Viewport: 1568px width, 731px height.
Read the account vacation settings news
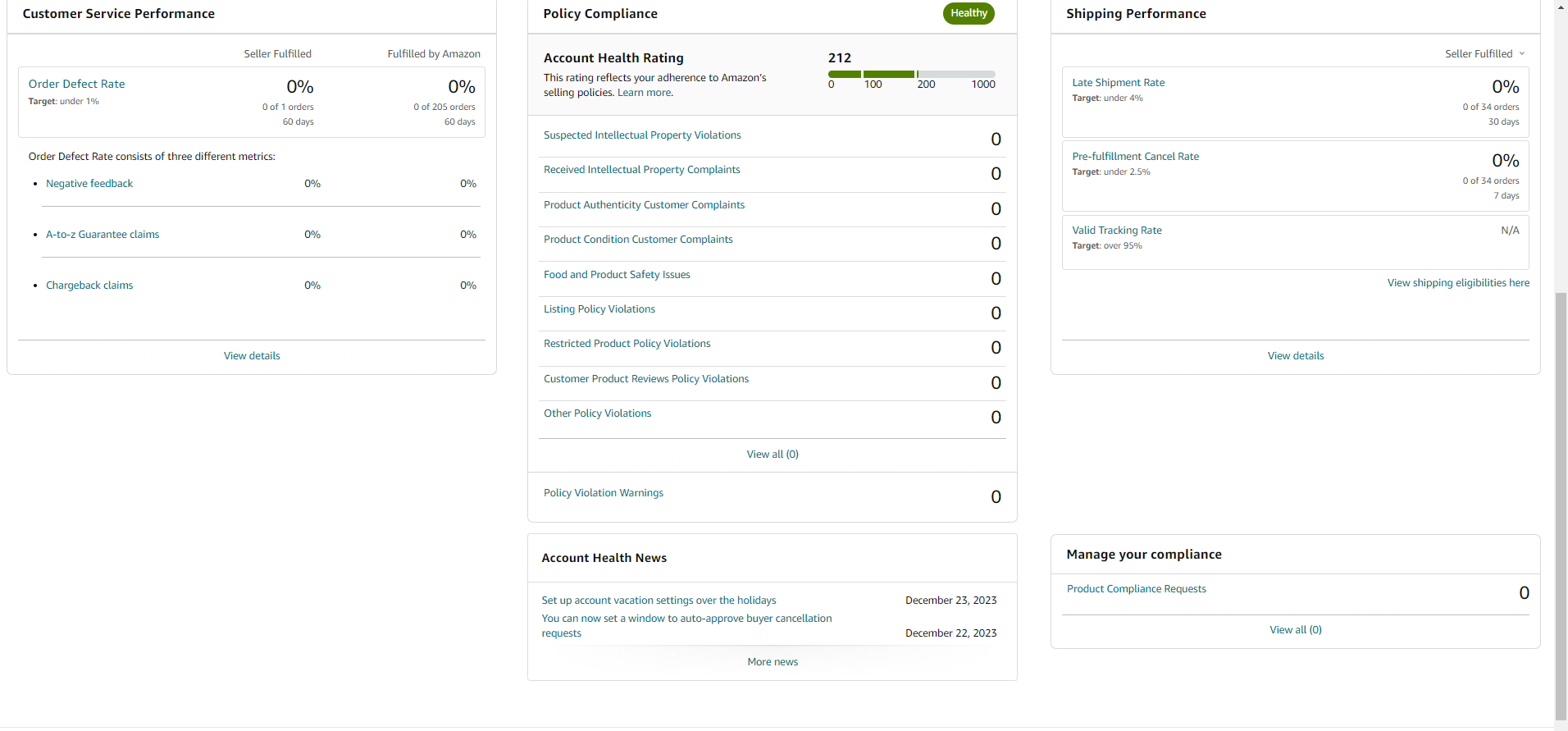point(659,601)
